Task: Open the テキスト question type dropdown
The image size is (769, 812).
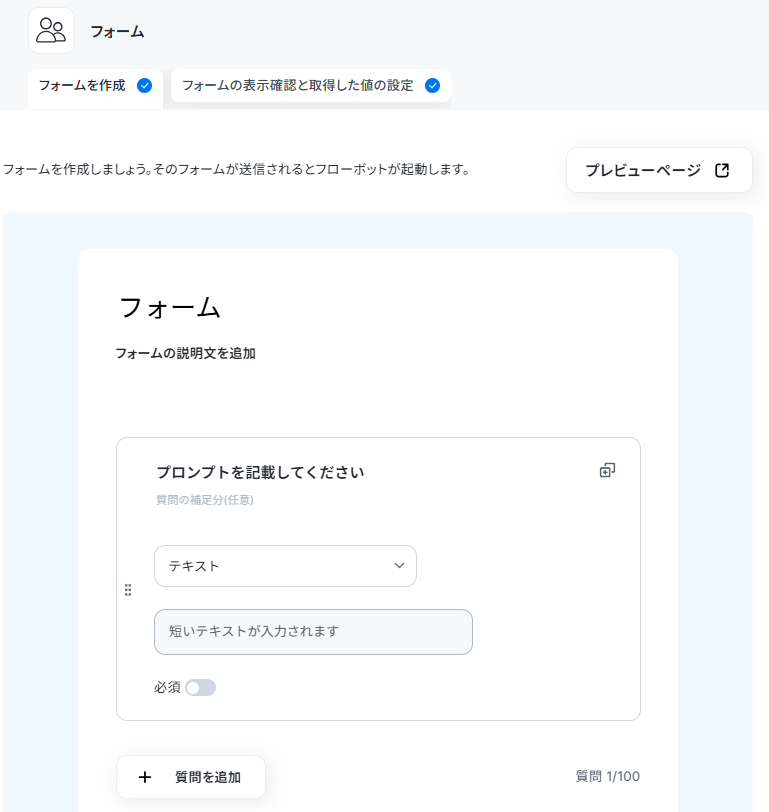Action: pyautogui.click(x=285, y=566)
